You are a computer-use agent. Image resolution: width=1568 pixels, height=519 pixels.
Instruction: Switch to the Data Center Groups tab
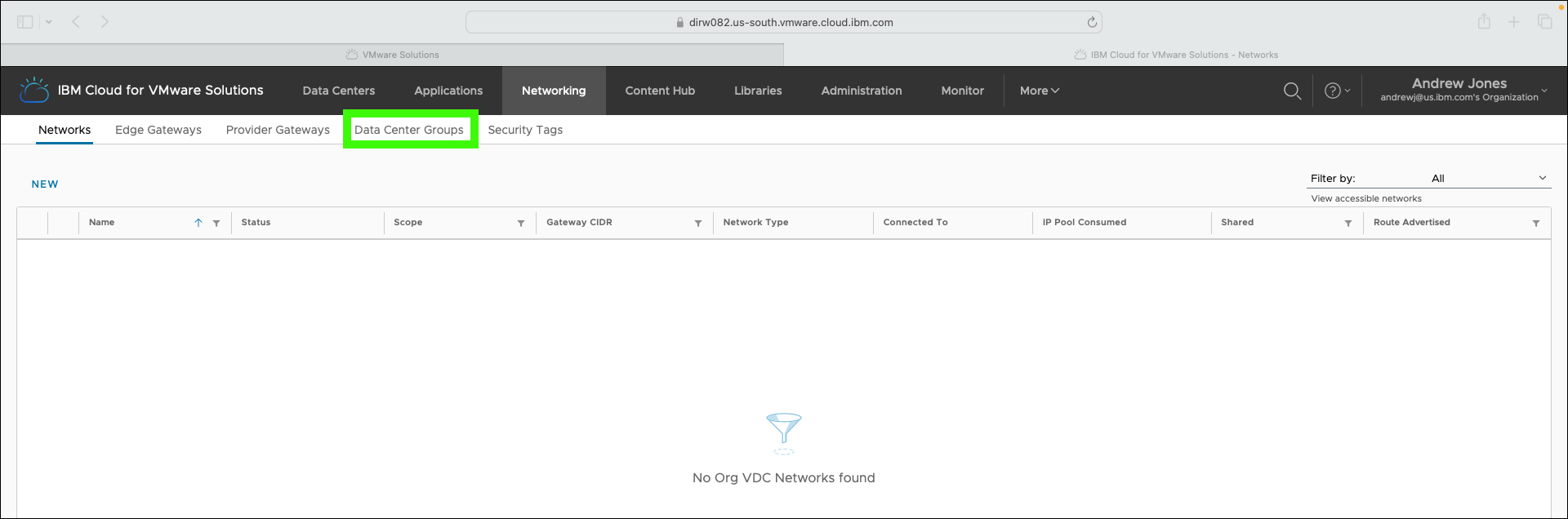tap(409, 130)
